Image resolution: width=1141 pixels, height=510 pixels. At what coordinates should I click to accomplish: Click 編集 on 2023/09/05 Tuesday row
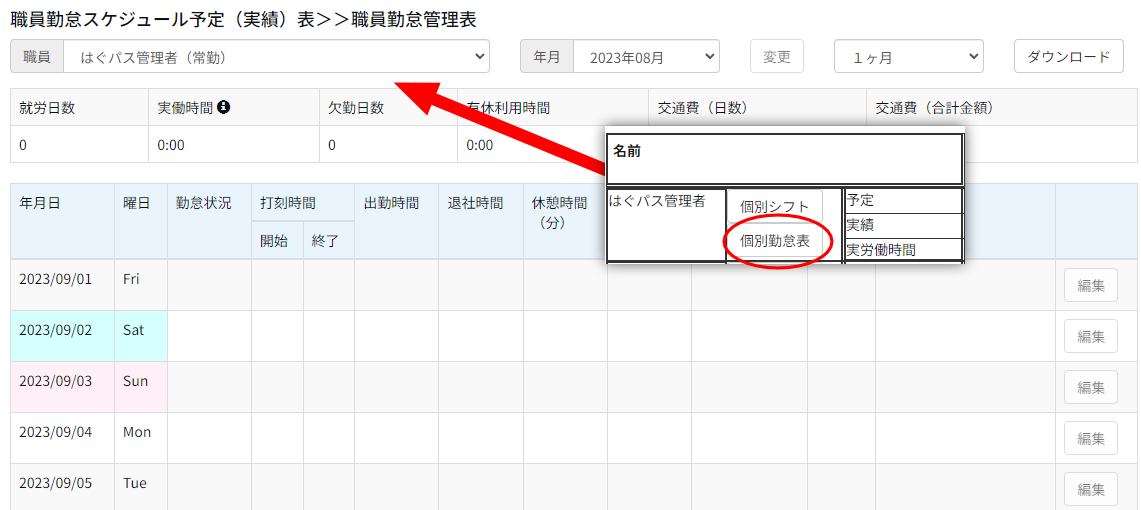(1090, 489)
